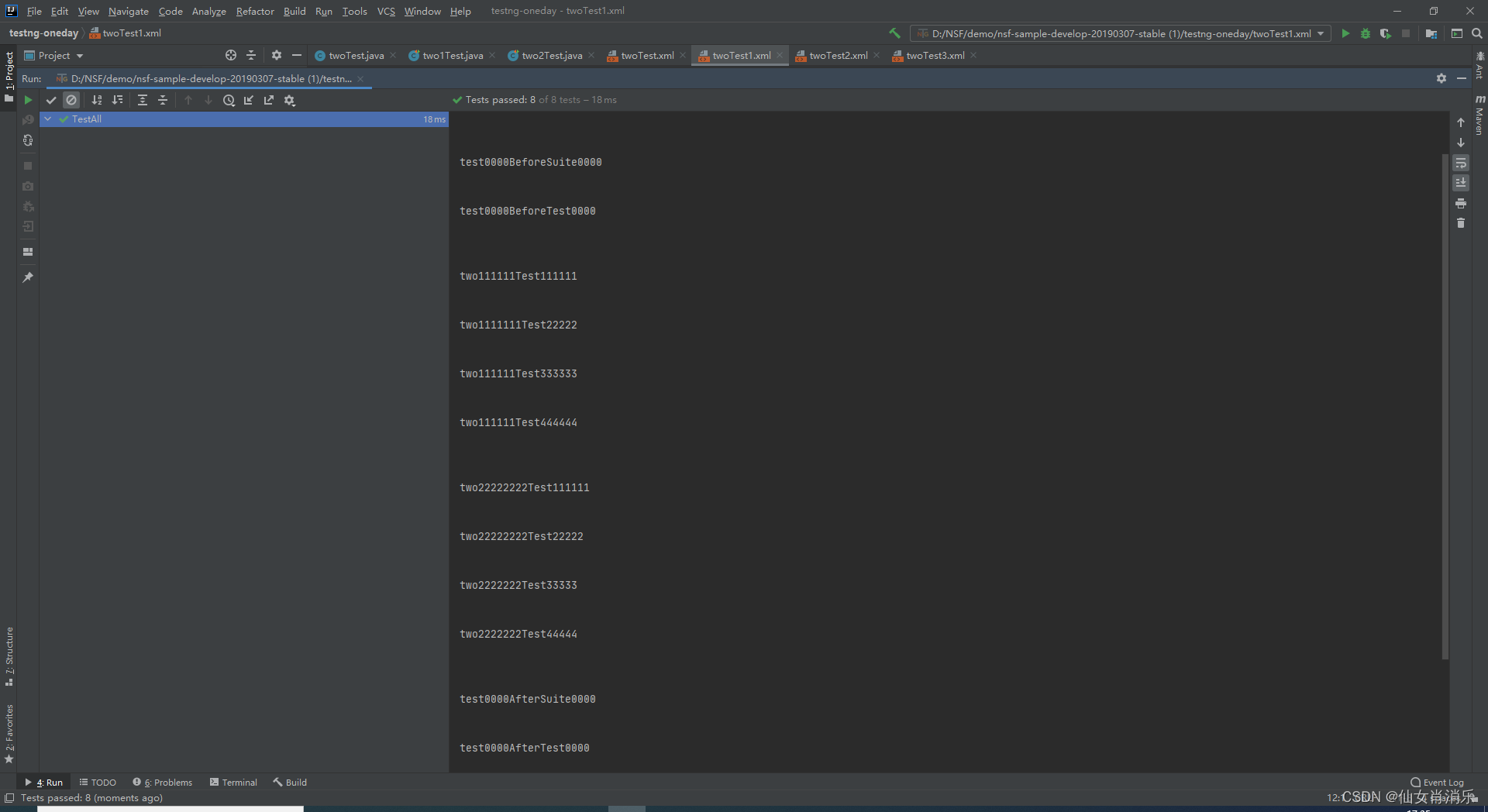Print the console output
The width and height of the screenshot is (1488, 812).
pos(1461,203)
